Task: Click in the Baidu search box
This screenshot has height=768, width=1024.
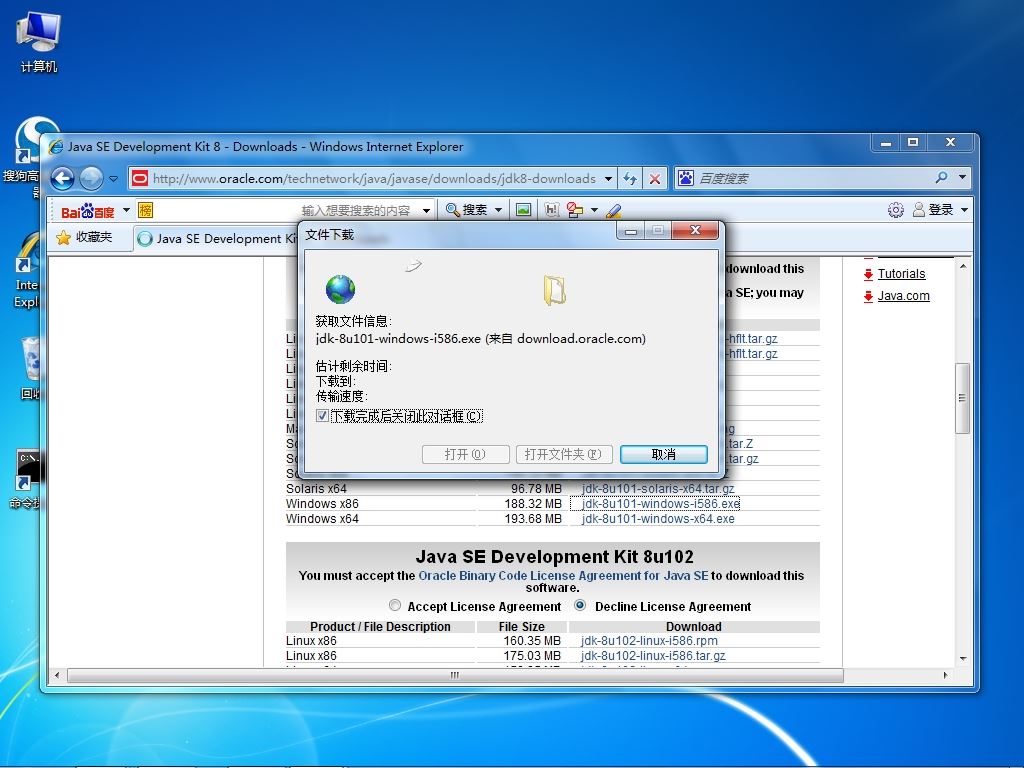Action: click(x=813, y=178)
